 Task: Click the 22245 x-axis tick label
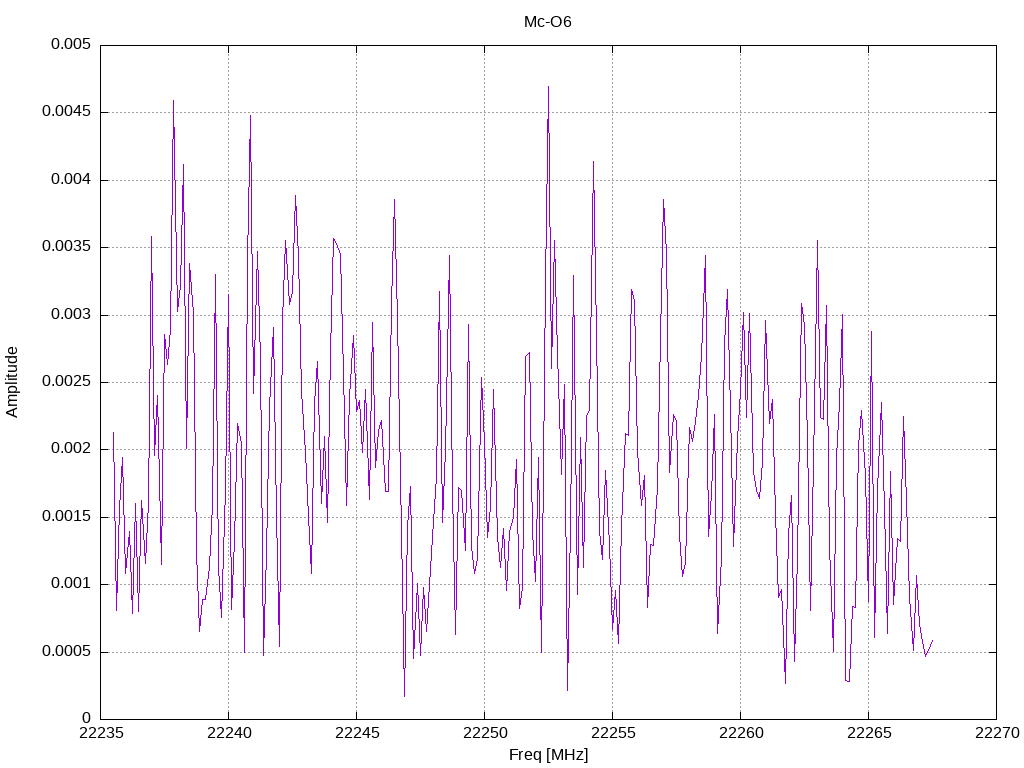[357, 733]
